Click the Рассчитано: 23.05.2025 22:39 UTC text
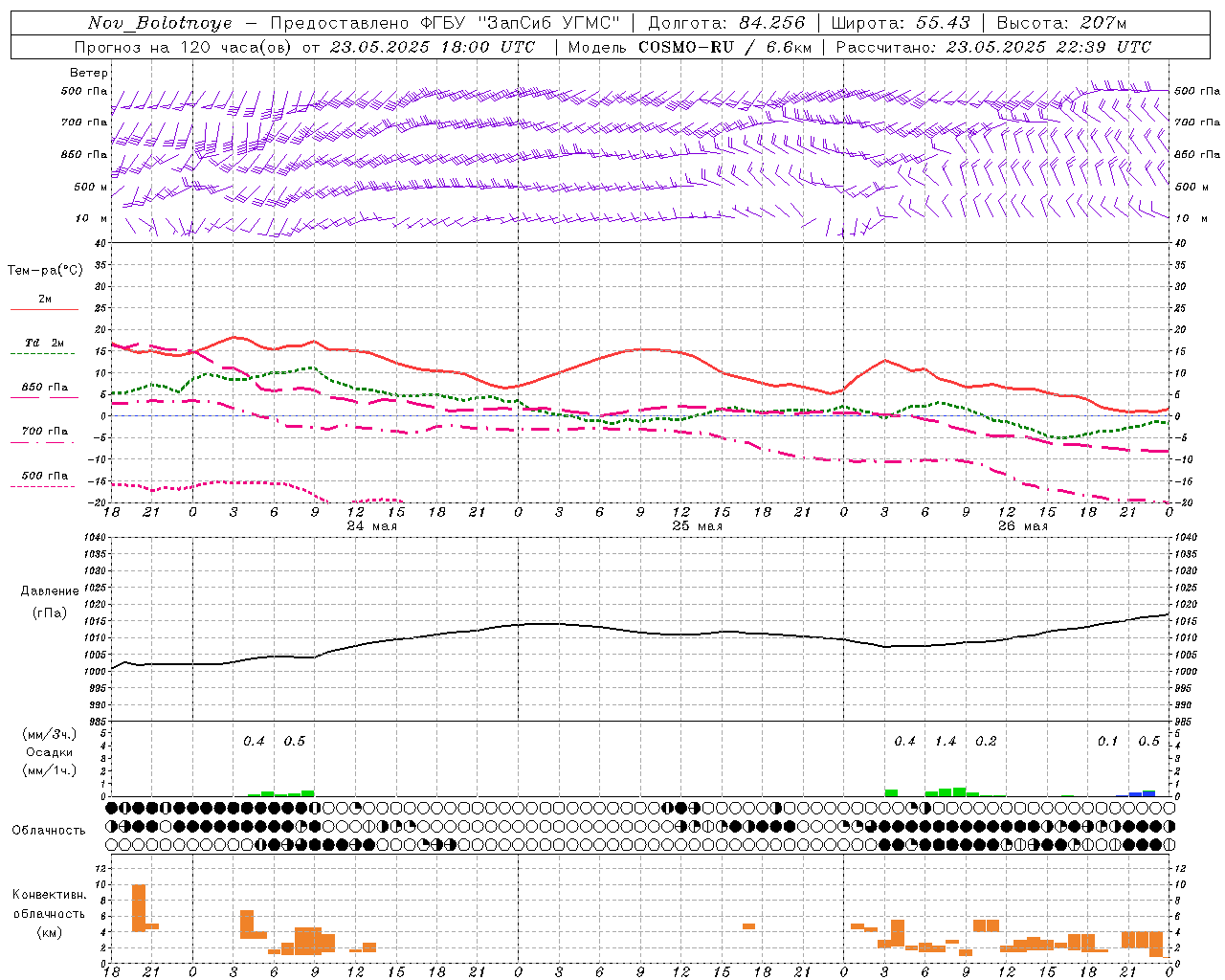The width and height of the screenshot is (1225, 980). (x=993, y=47)
